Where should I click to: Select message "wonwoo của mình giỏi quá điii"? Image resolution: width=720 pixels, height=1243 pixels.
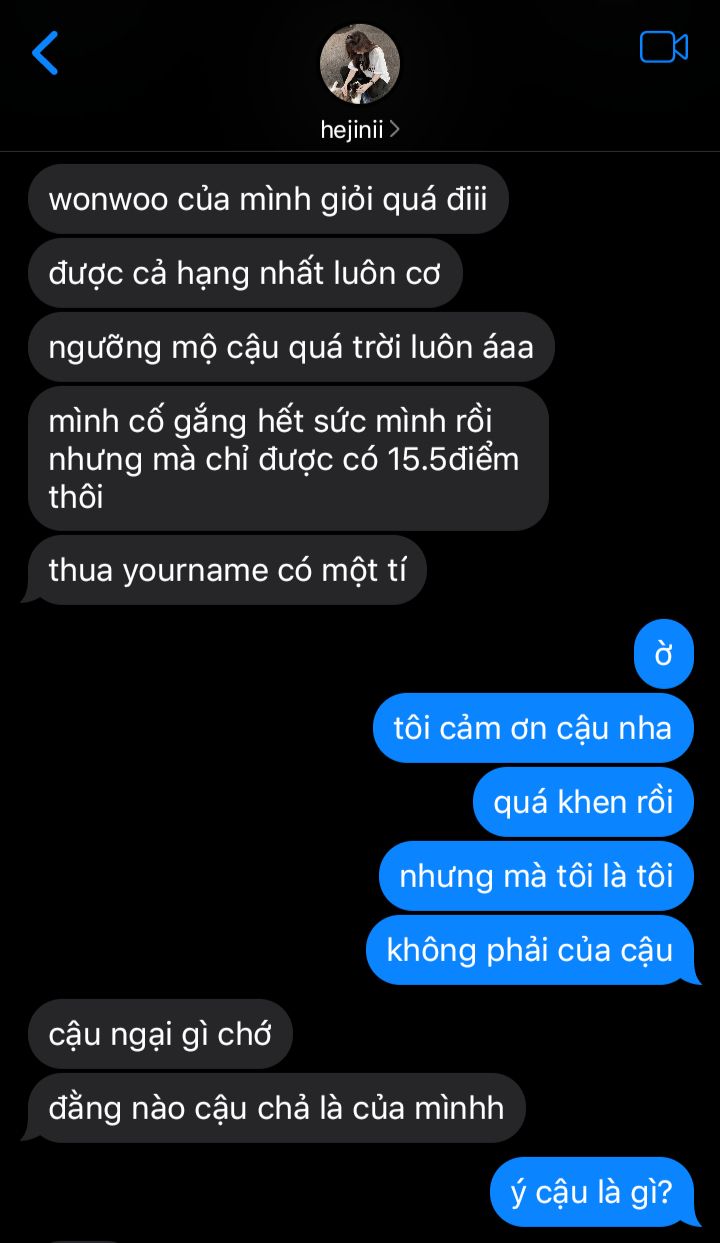coord(268,199)
